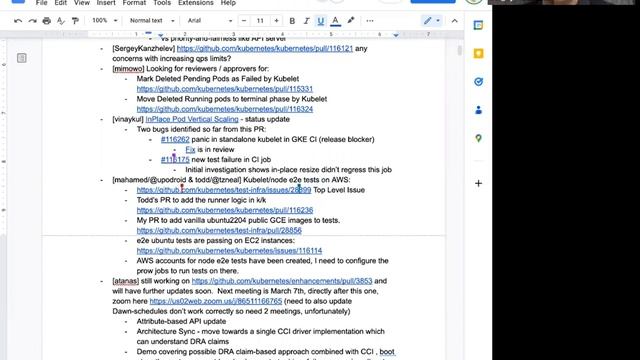Open the Tools menu
The width and height of the screenshot is (640, 360).
tap(162, 3)
